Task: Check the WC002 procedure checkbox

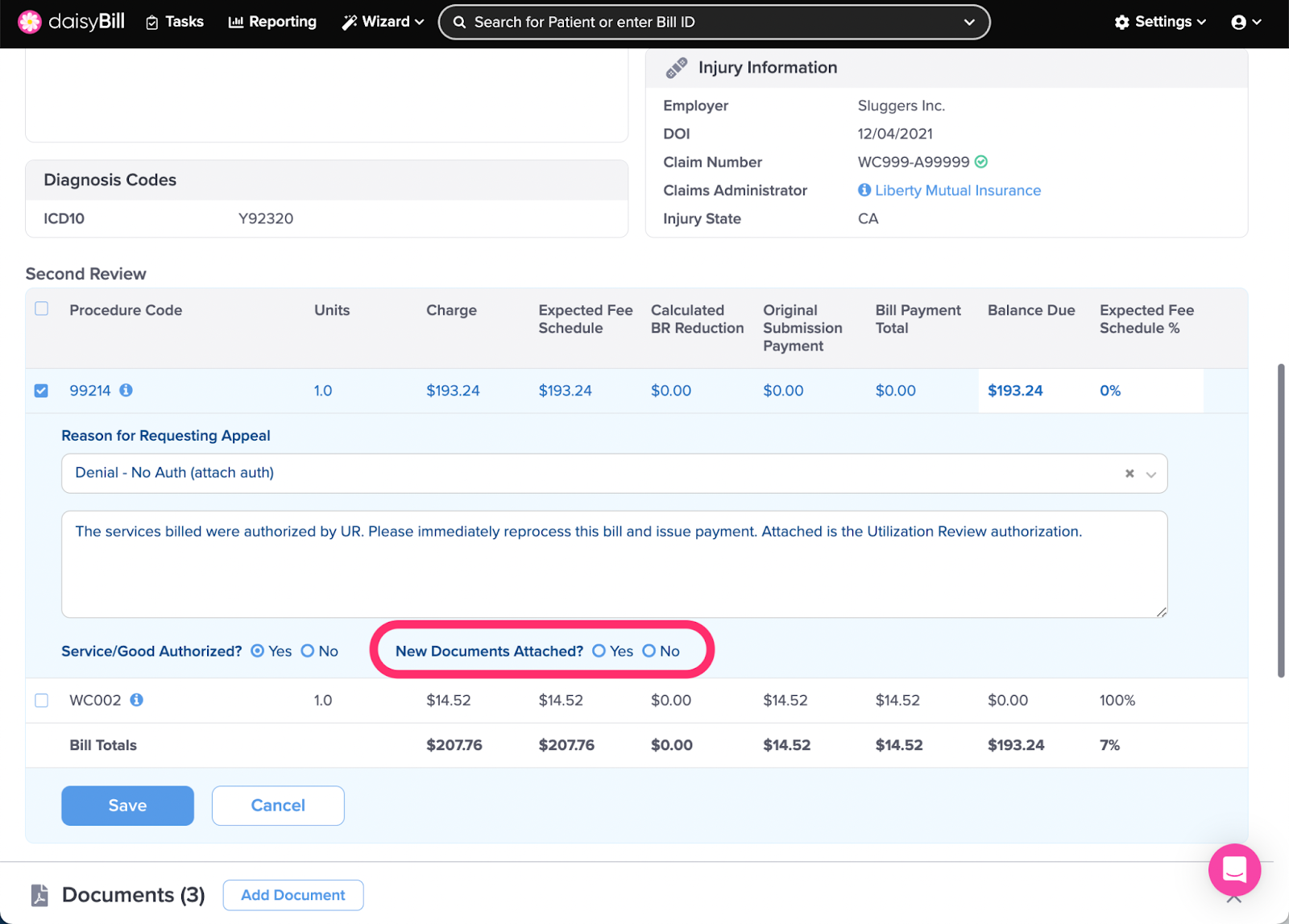Action: [42, 700]
